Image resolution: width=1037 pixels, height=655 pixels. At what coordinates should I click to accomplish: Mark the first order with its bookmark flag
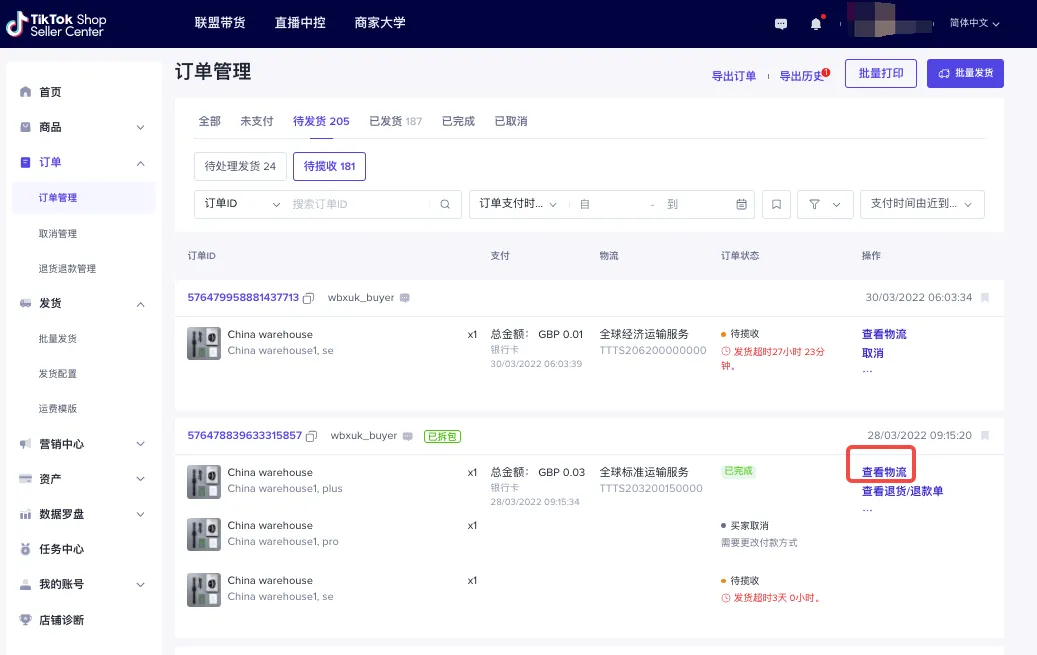[985, 297]
